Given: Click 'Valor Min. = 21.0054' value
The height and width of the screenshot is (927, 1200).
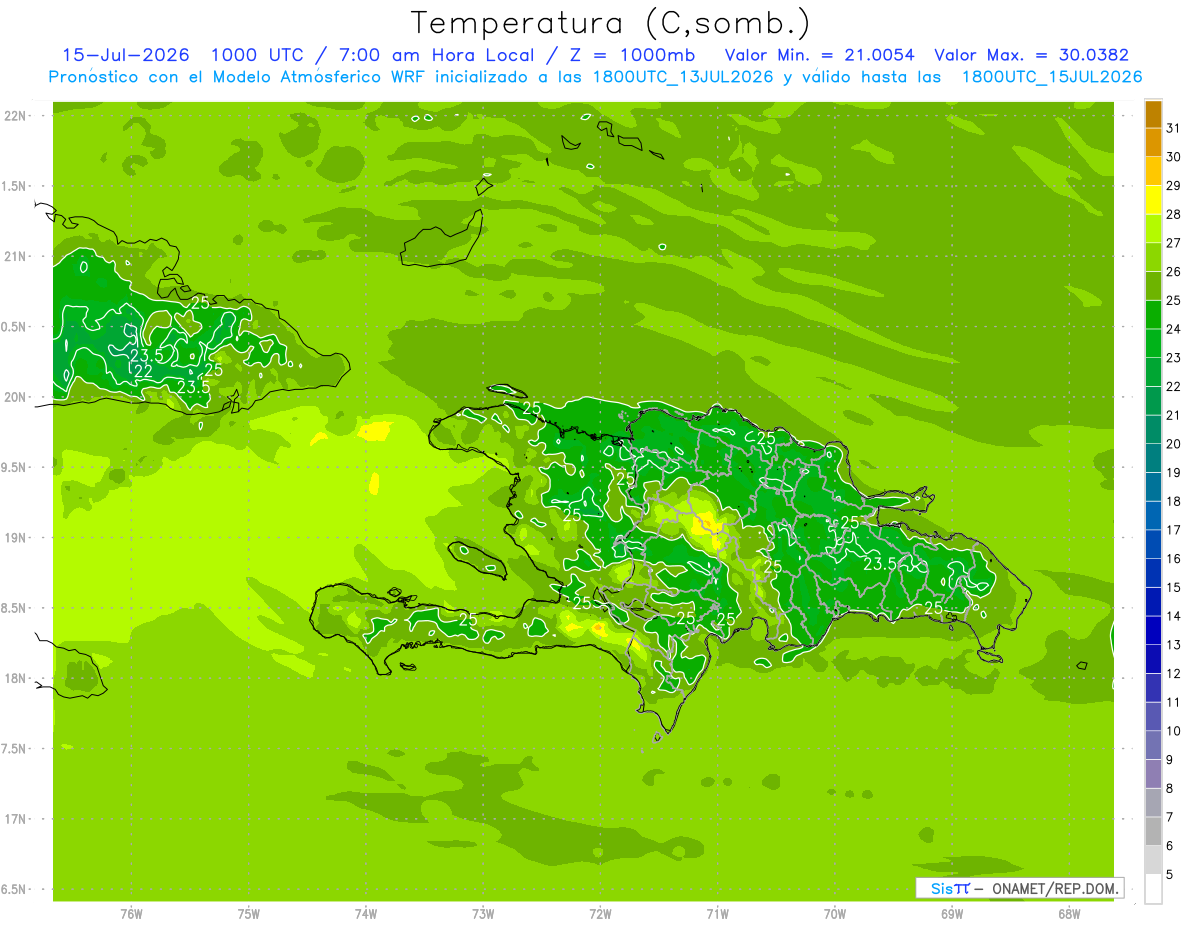Looking at the screenshot, I should click(819, 55).
